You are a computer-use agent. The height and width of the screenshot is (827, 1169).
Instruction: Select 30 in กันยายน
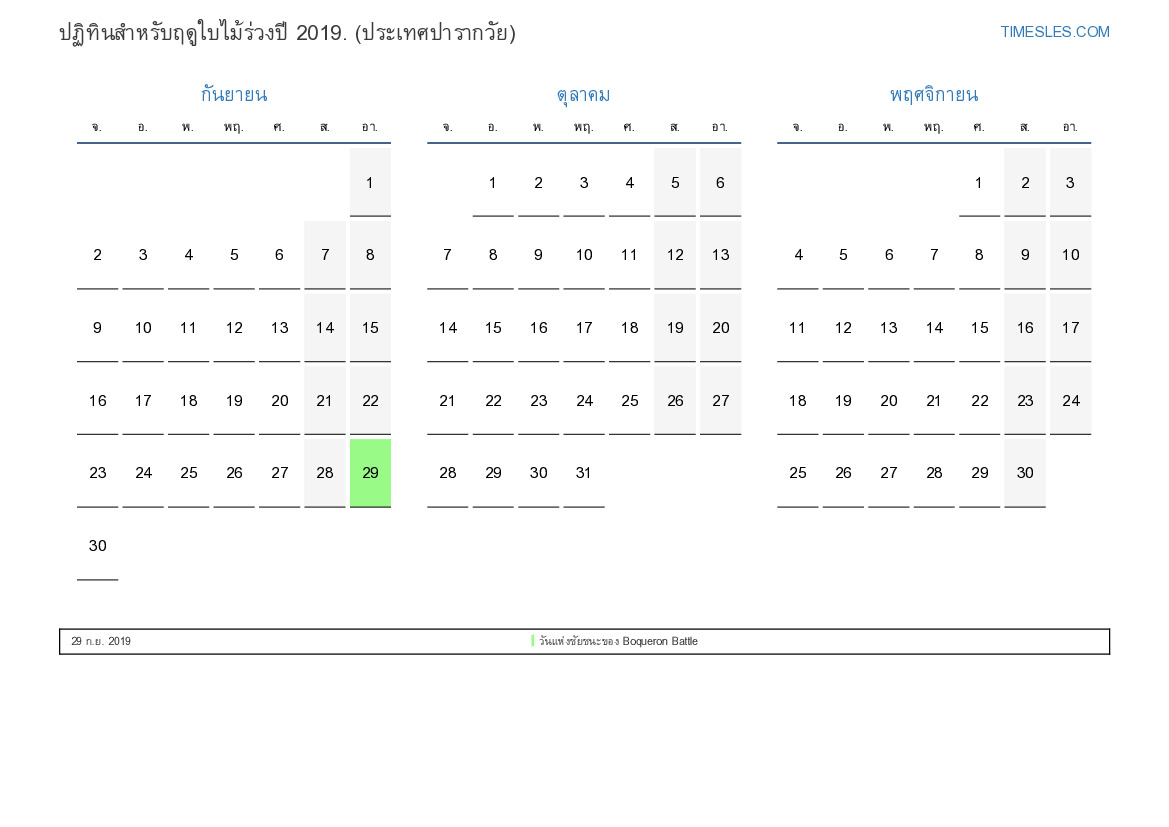pos(98,546)
